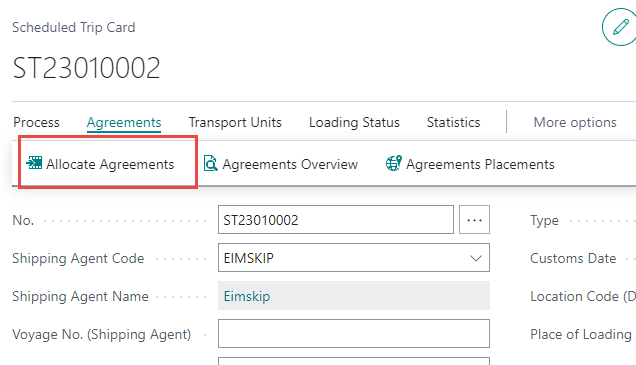Click the Allocate Agreements icon
The height and width of the screenshot is (365, 636).
pos(34,163)
